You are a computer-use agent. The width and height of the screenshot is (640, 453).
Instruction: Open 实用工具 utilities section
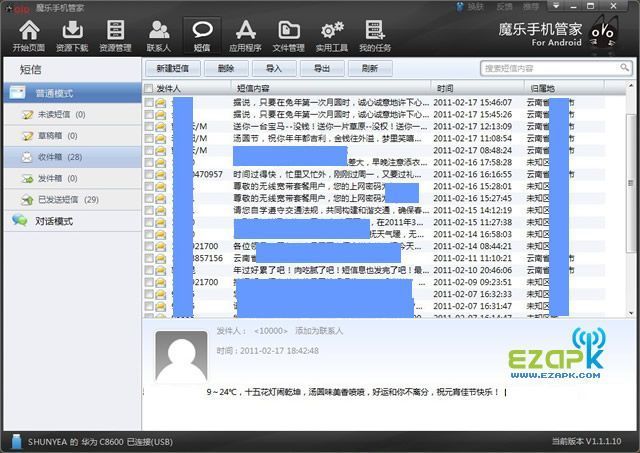click(x=332, y=36)
